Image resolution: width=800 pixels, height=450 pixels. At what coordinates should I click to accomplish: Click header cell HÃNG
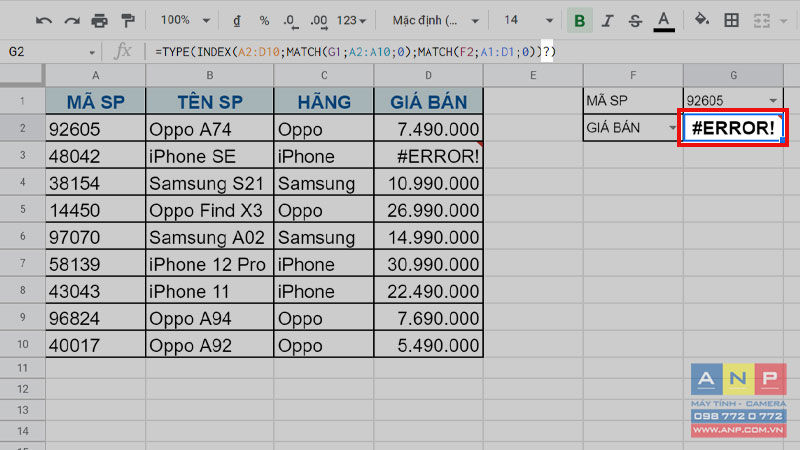coord(324,101)
